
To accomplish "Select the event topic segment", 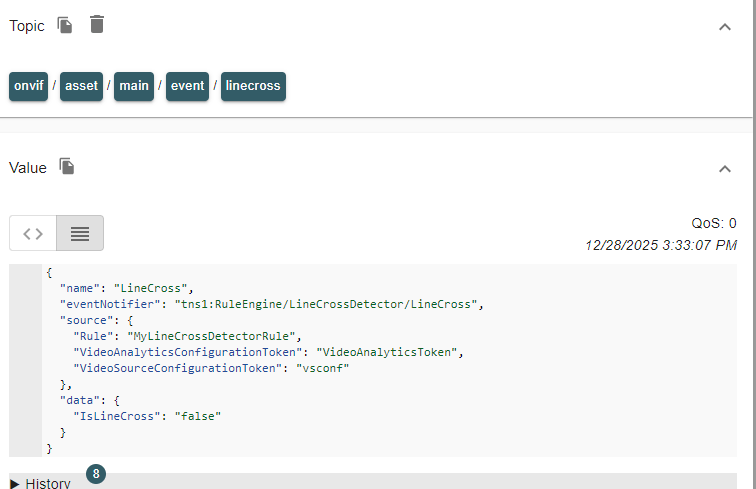I will tap(187, 86).
